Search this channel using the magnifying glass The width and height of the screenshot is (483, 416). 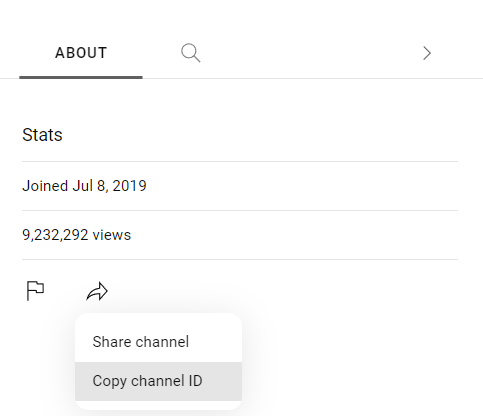click(191, 53)
